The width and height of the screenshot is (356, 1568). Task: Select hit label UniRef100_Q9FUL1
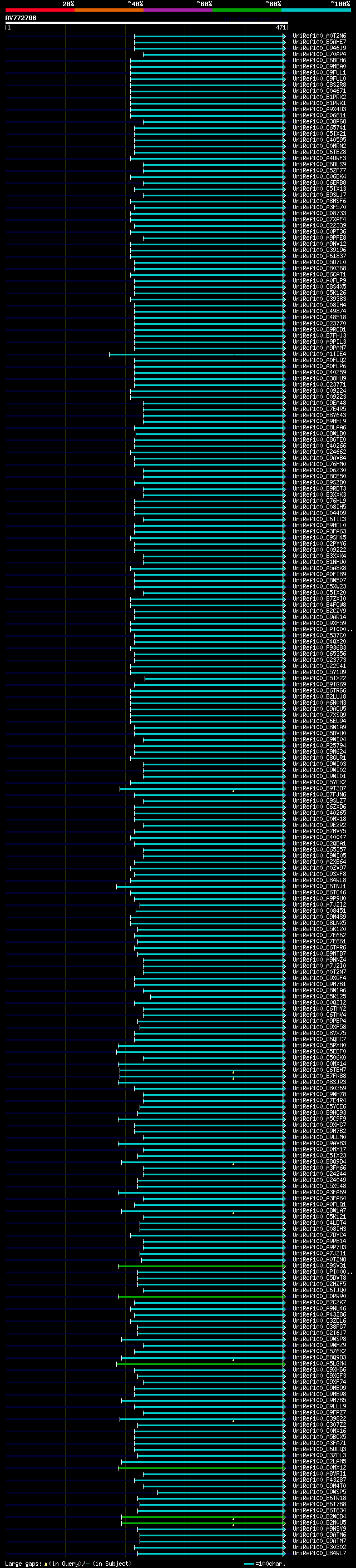319,72
